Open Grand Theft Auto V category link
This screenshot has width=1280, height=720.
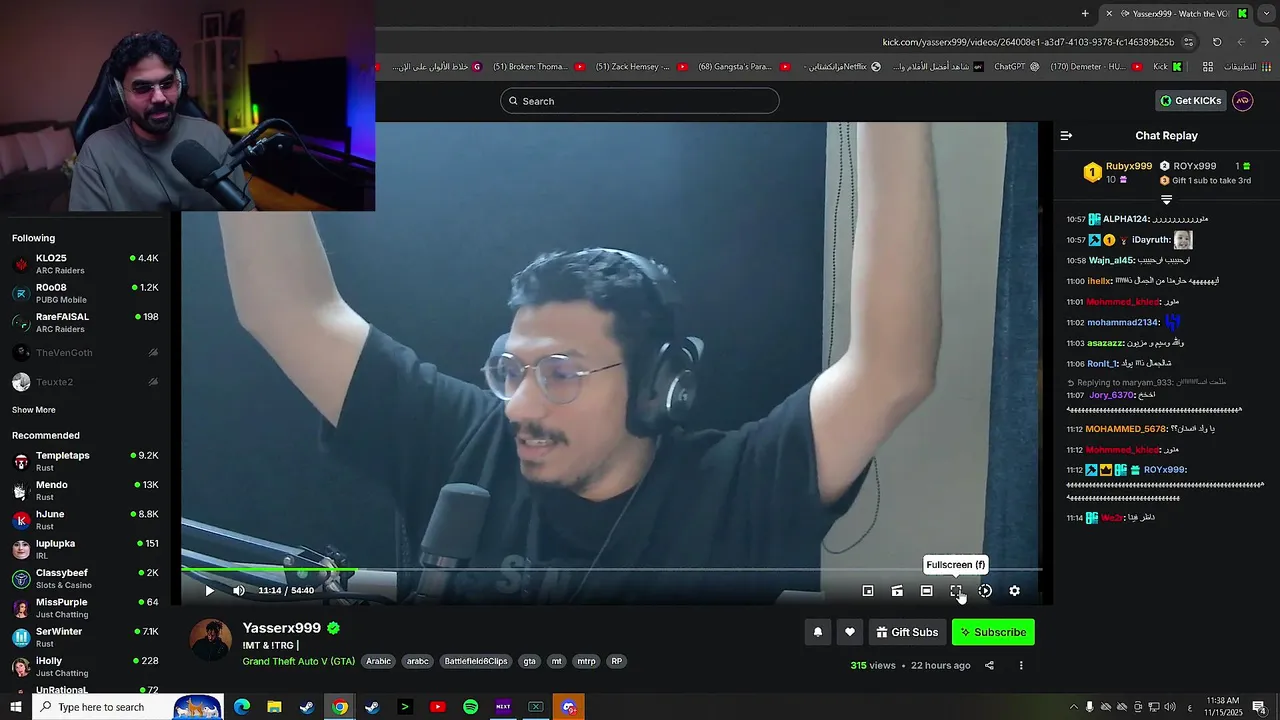tap(298, 661)
